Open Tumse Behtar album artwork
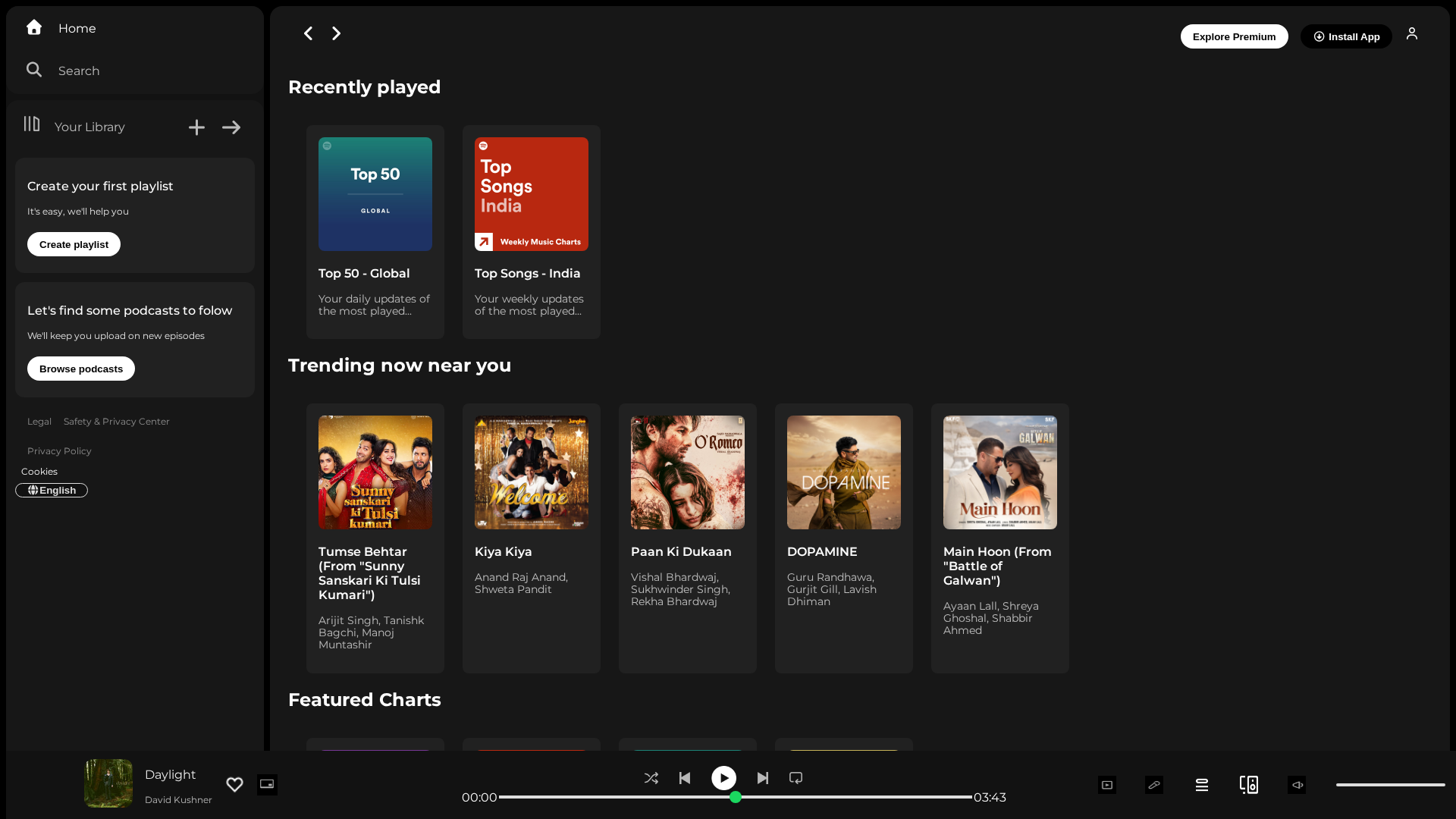 375,472
